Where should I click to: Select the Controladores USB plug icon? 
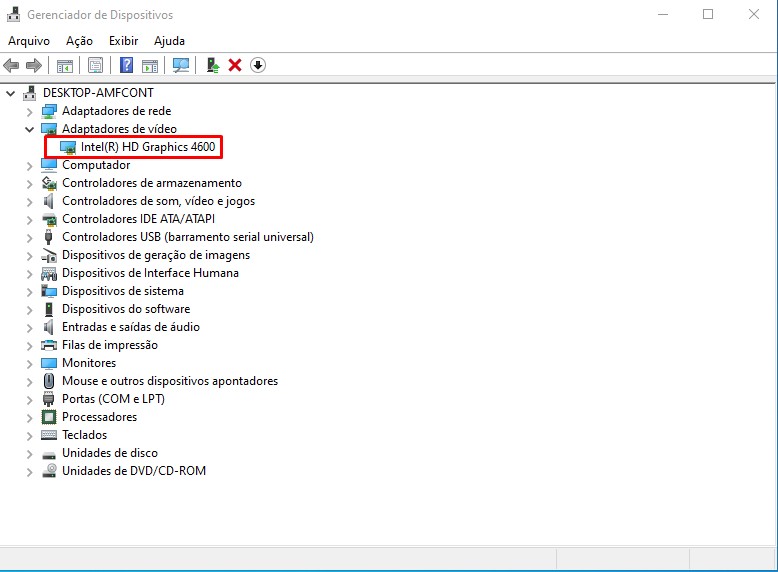tap(49, 237)
